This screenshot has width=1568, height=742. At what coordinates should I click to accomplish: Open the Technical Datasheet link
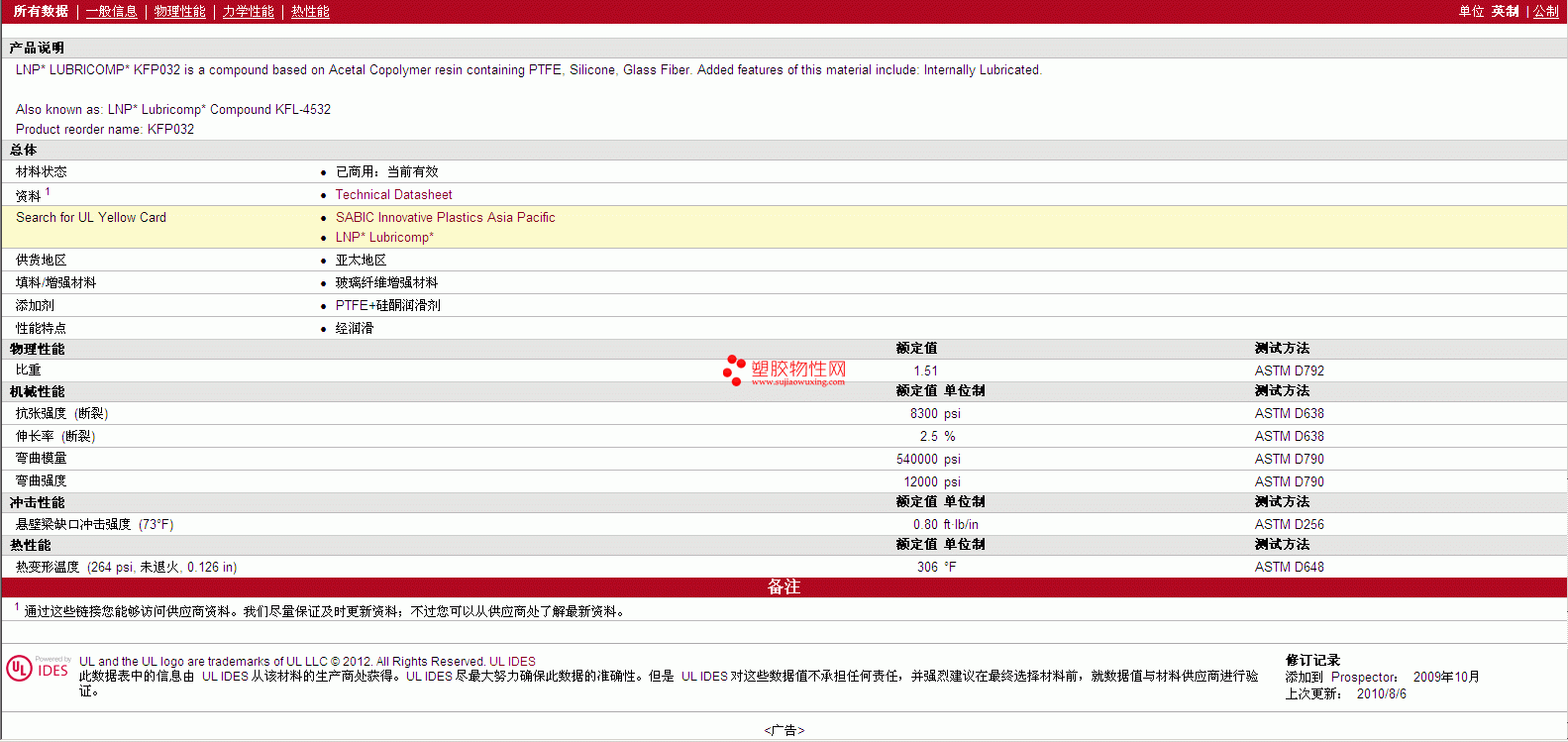pyautogui.click(x=393, y=194)
